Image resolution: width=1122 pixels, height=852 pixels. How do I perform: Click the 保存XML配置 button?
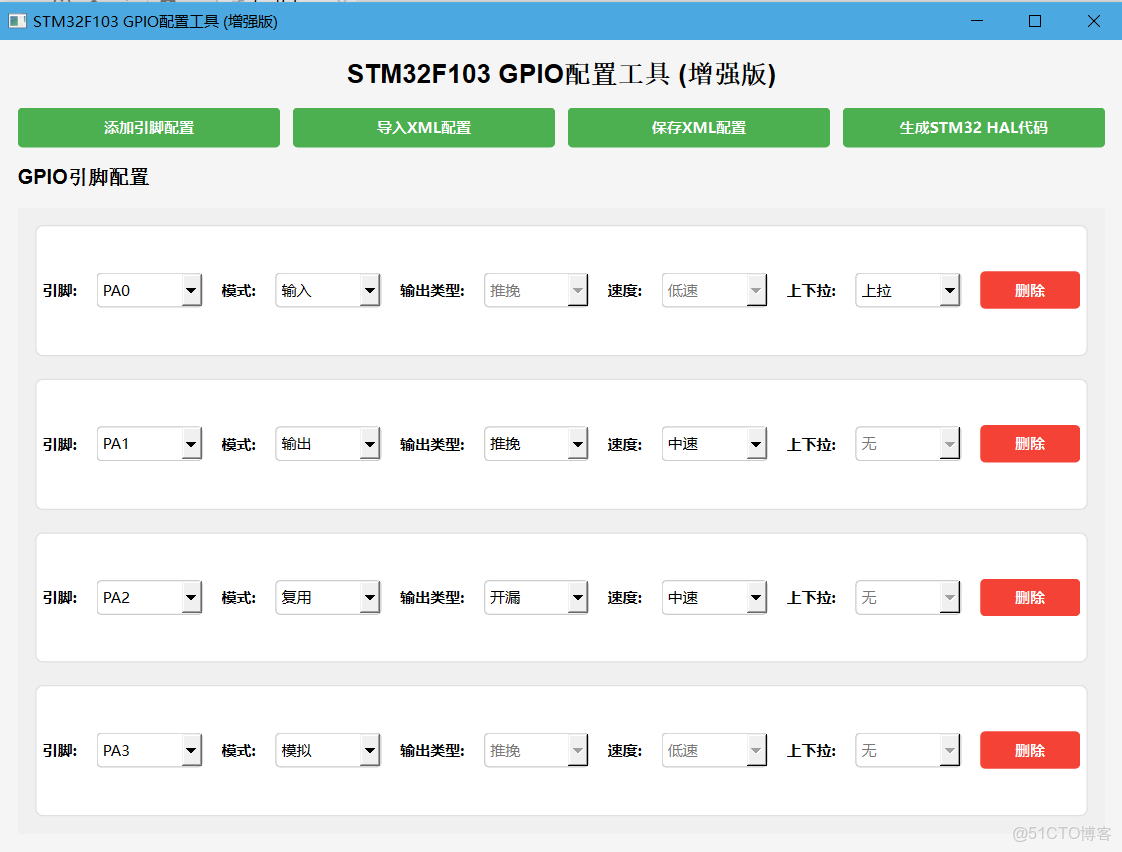698,128
